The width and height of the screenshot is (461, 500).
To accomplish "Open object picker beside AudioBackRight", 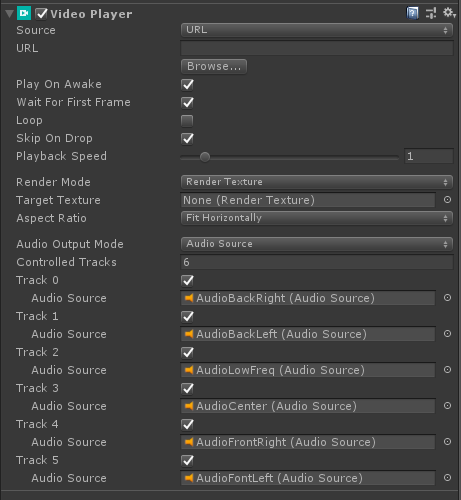I will coord(447,298).
